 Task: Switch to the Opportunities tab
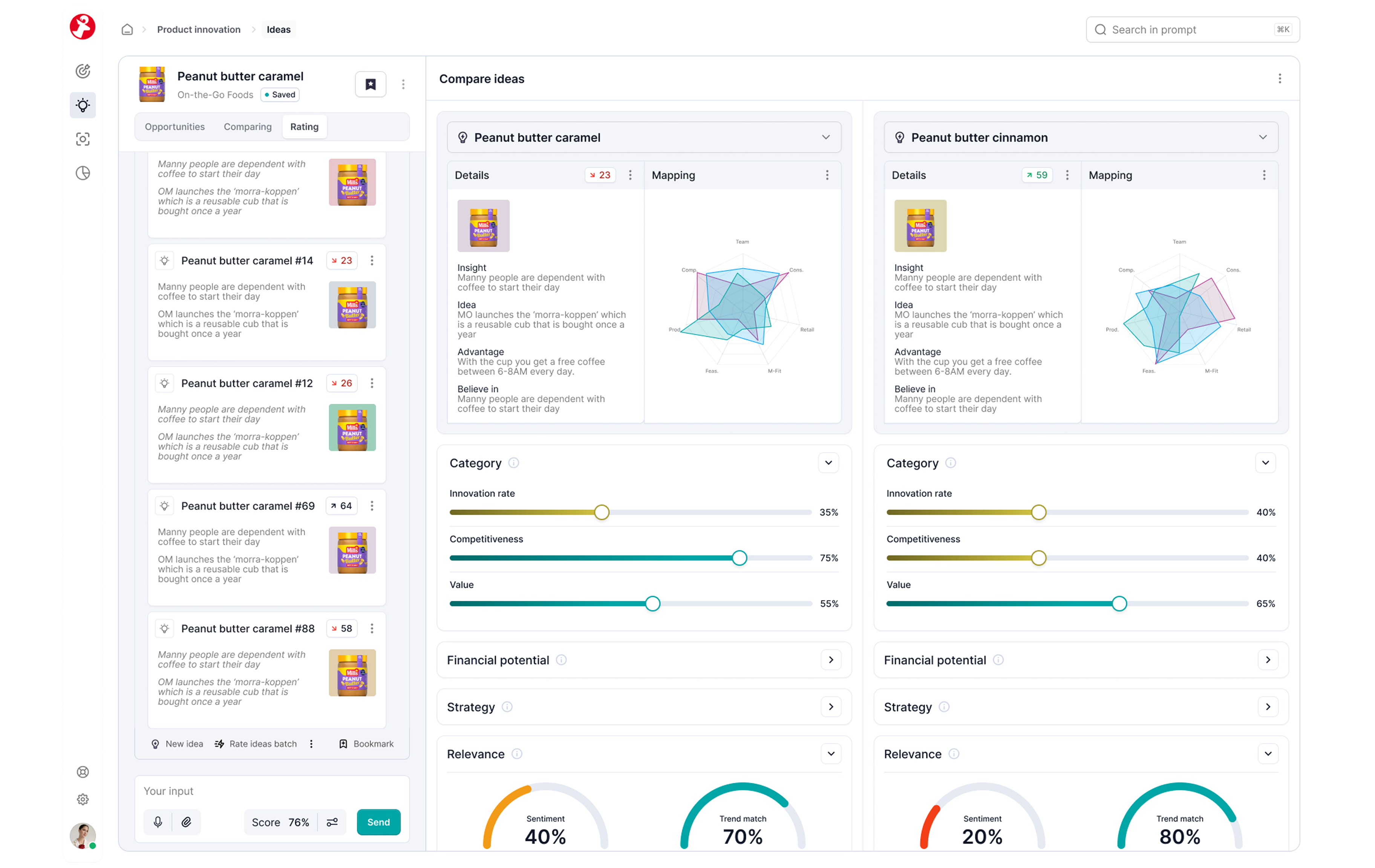175,127
